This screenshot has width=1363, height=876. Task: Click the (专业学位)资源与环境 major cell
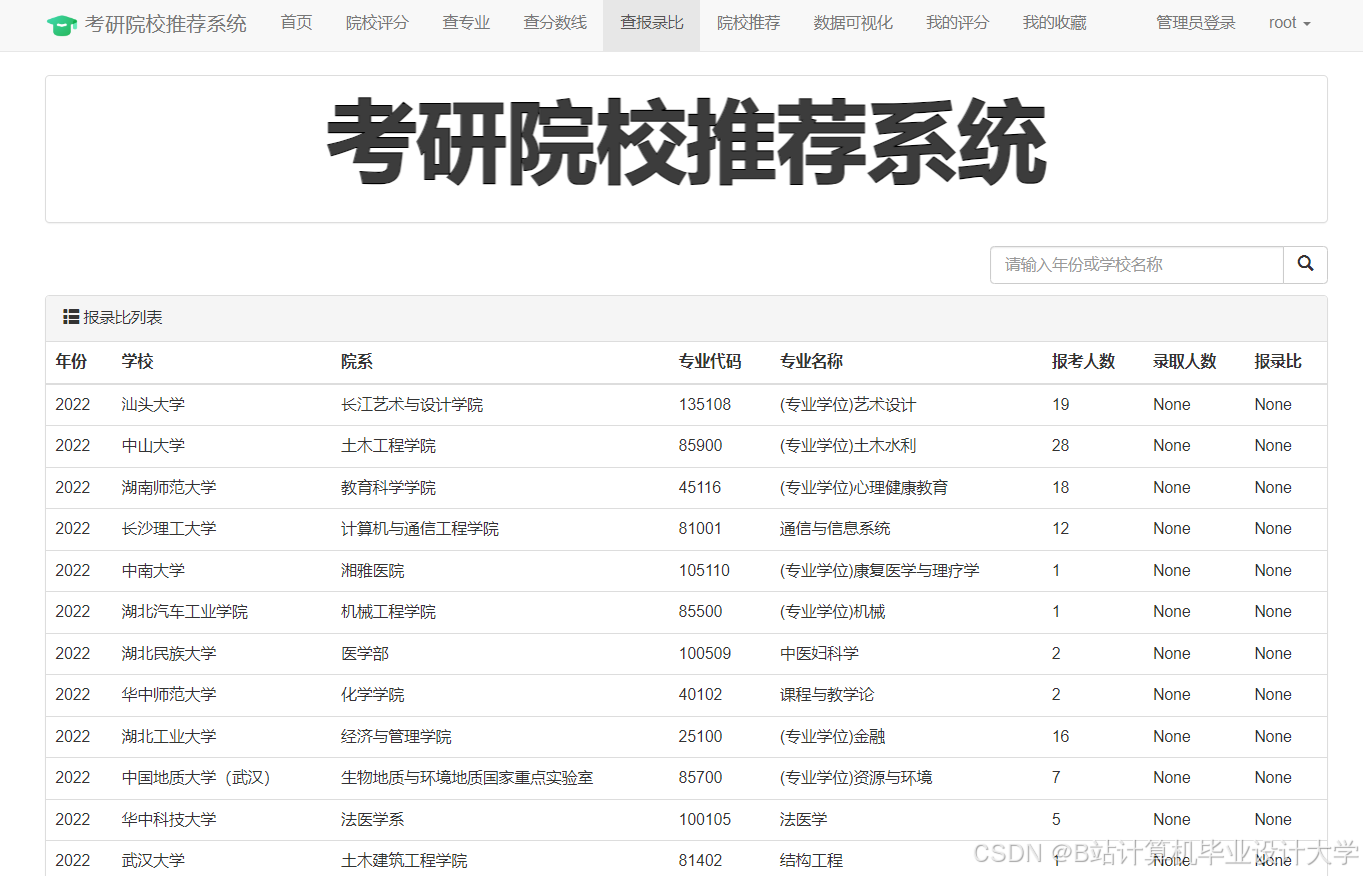[x=855, y=778]
